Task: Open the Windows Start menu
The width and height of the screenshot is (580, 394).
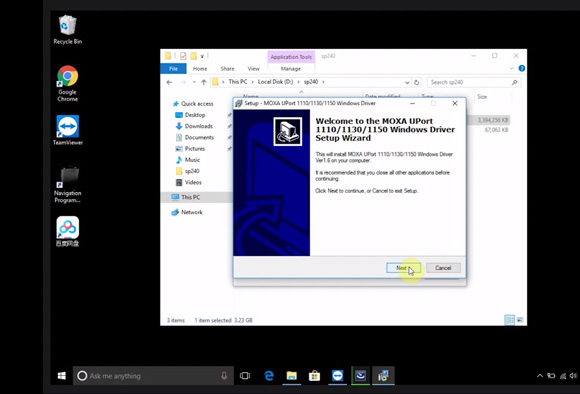Action: pos(62,376)
